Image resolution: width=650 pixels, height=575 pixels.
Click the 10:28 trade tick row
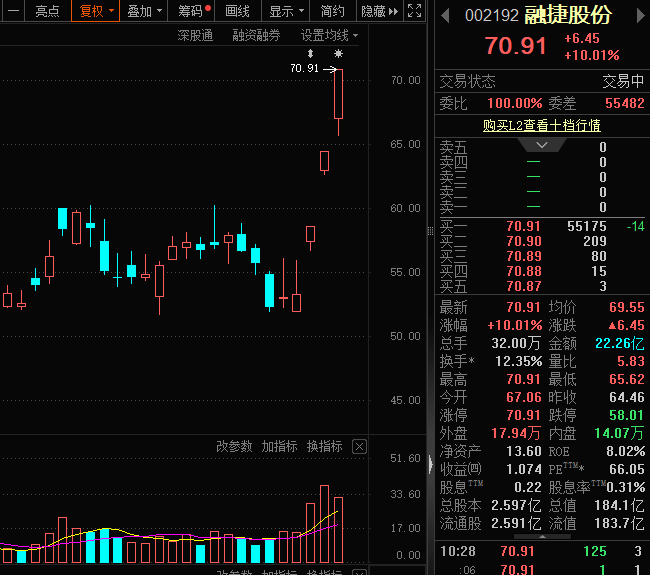542,551
